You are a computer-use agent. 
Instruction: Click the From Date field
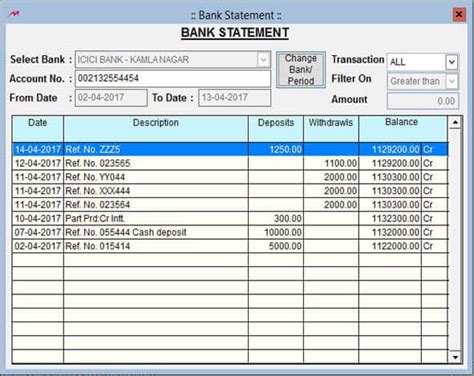coord(111,98)
